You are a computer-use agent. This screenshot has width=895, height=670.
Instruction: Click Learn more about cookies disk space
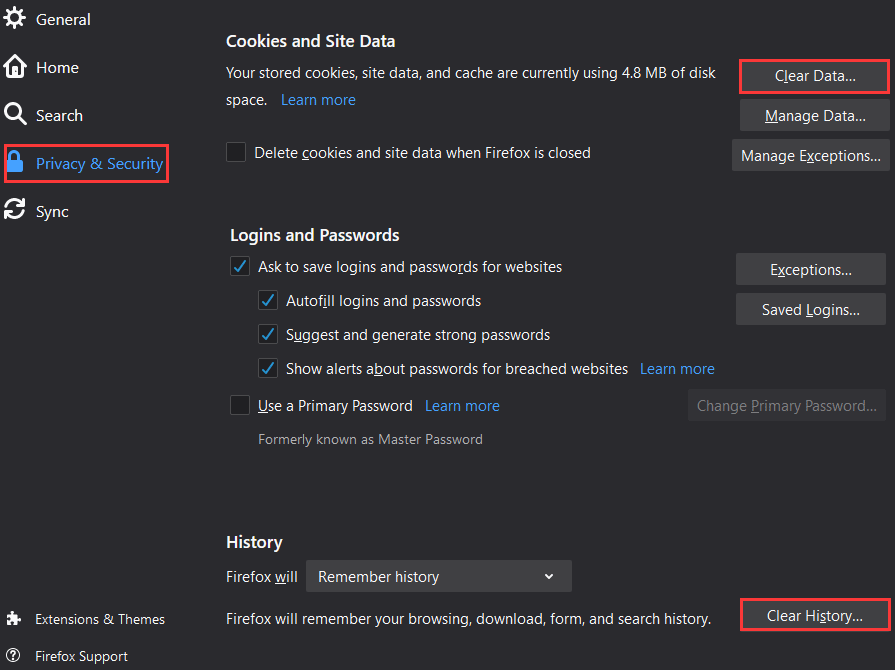(318, 100)
